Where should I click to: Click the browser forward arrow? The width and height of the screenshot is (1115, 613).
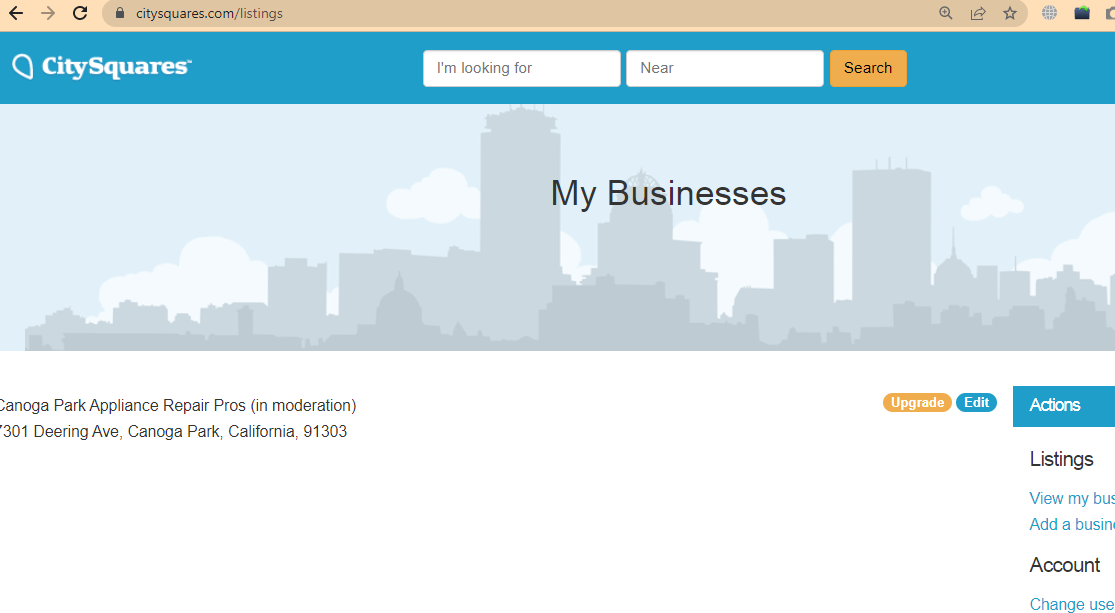tap(48, 13)
